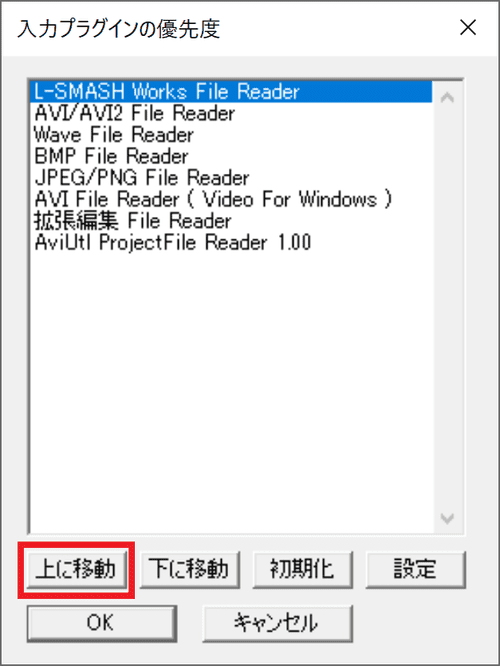The image size is (500, 666).
Task: Select AVI/AVI2 File Reader entry
Action: point(232,113)
